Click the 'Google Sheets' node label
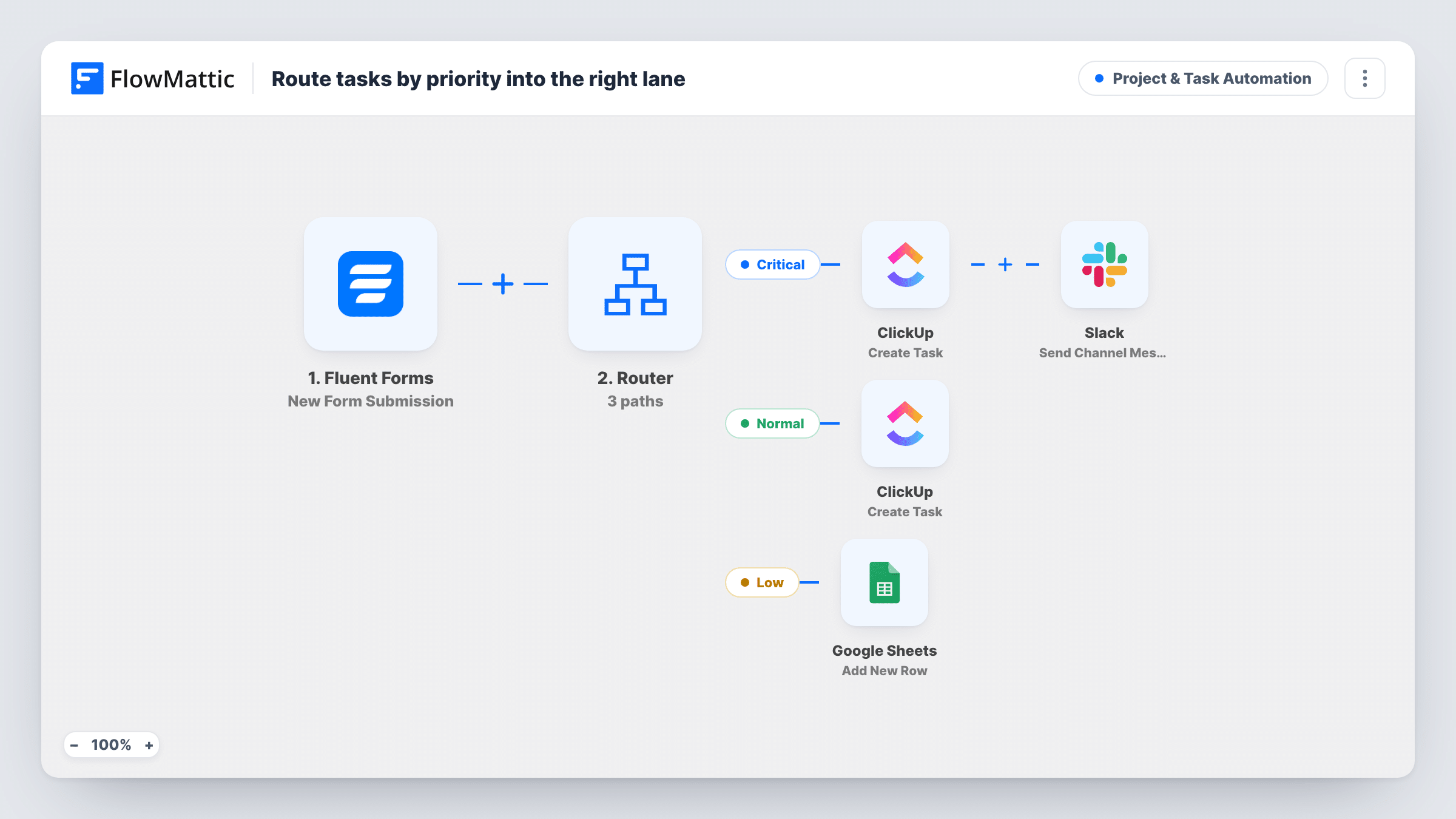 point(885,650)
